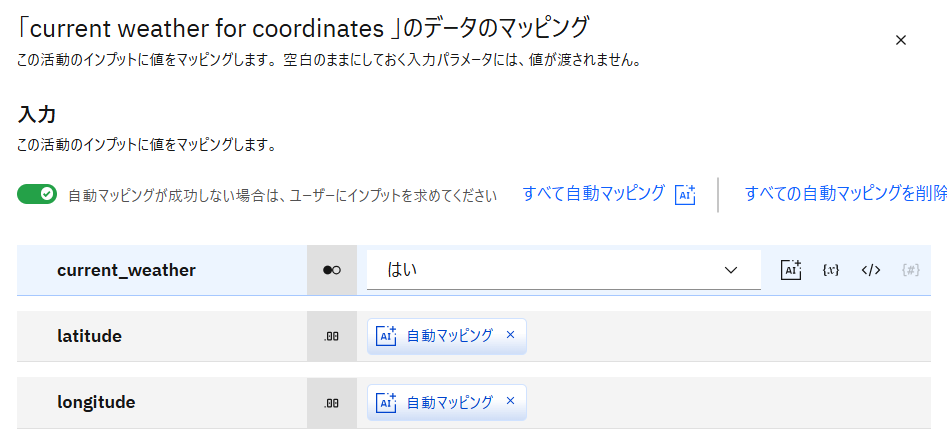Click the 自動マッピング chip text for latitude
The height and width of the screenshot is (446, 947).
pos(449,336)
